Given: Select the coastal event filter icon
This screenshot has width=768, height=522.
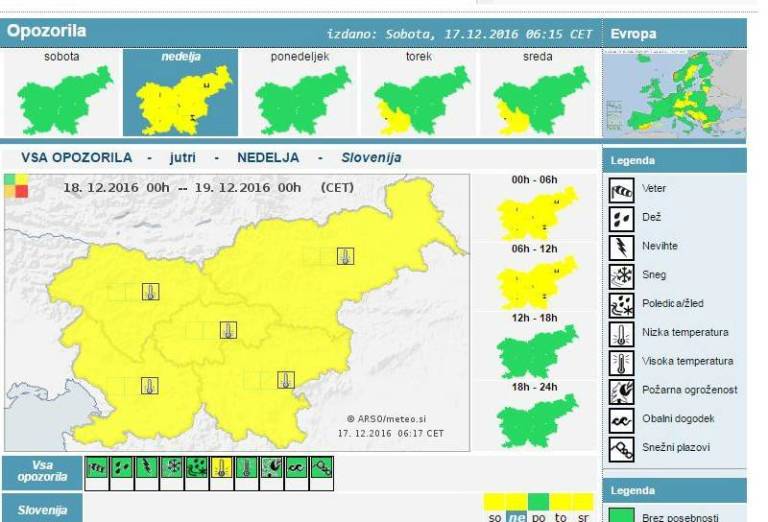Looking at the screenshot, I should [x=297, y=467].
